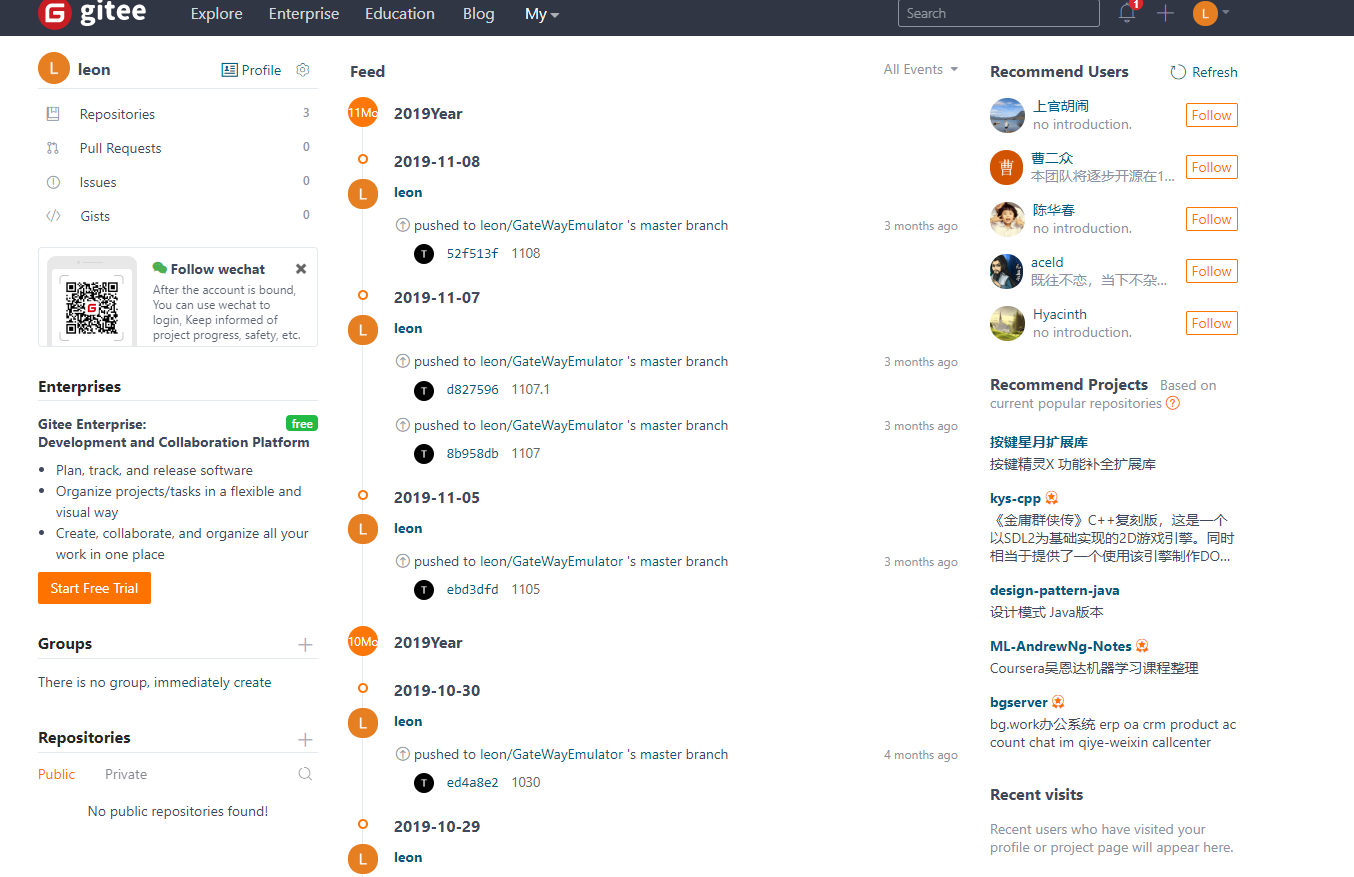
Task: Click the aceld user avatar
Action: coord(1007,271)
